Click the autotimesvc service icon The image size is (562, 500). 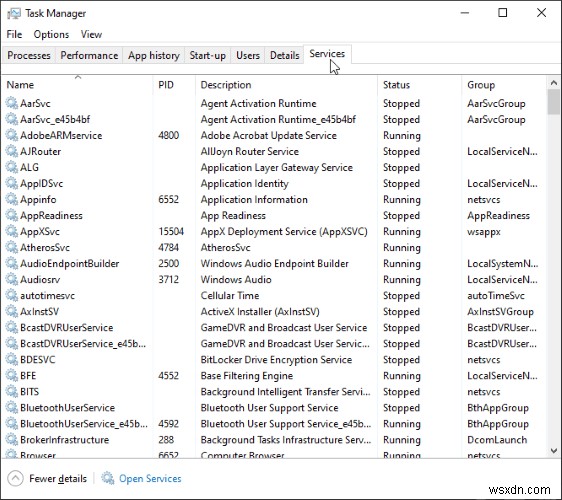(x=12, y=295)
